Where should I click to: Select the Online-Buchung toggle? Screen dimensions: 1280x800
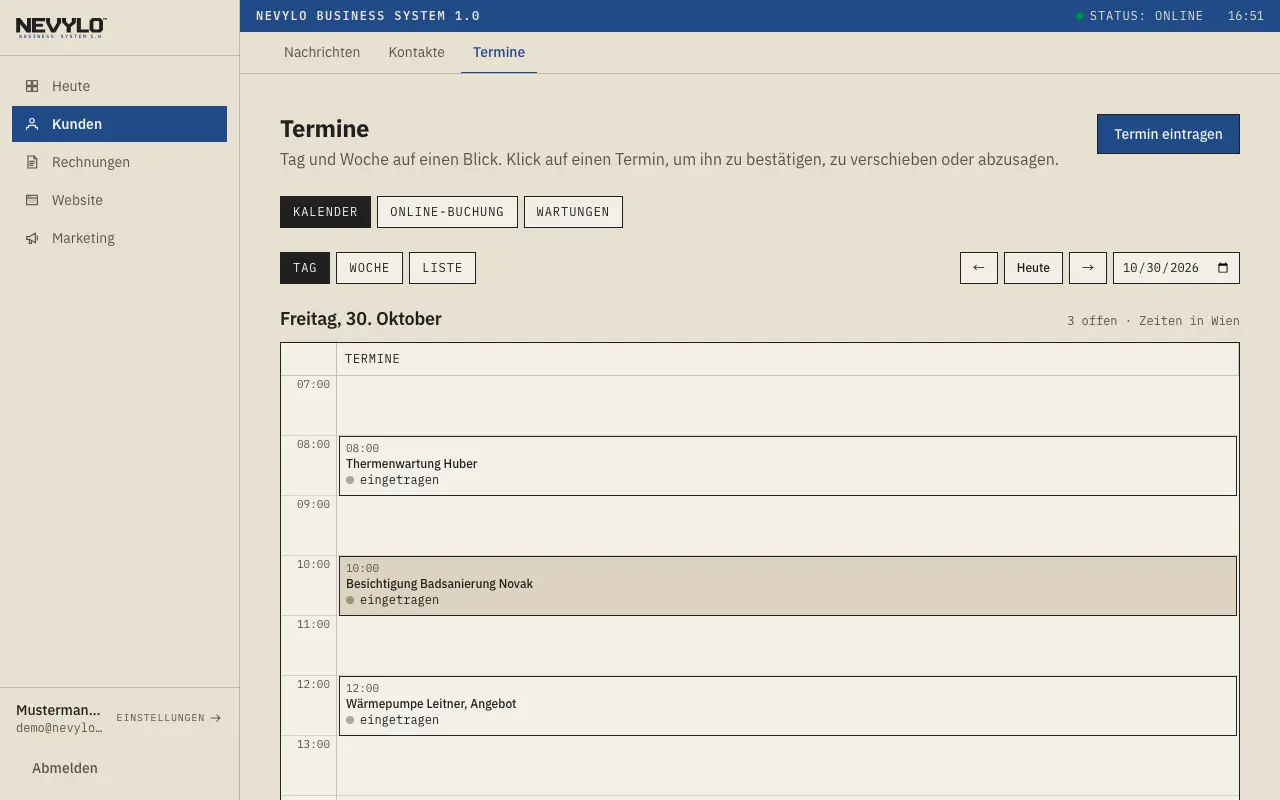(x=447, y=212)
